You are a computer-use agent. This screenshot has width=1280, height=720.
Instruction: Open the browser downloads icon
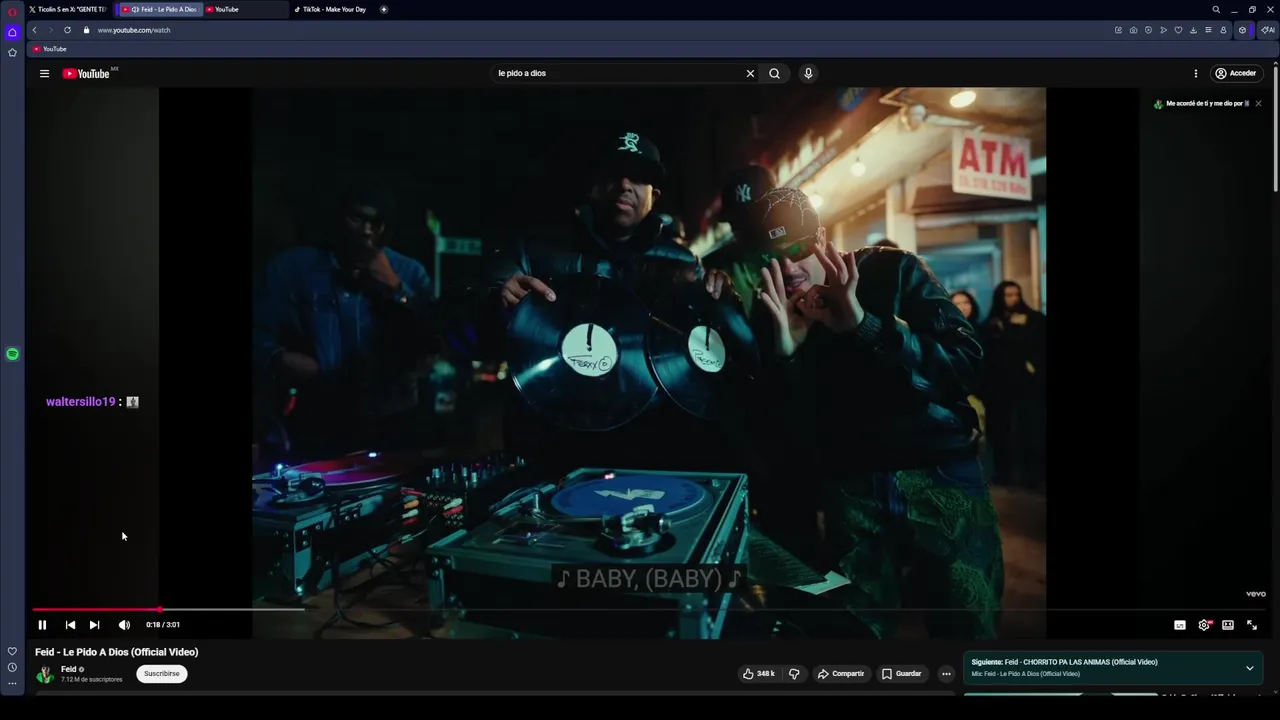[1193, 30]
